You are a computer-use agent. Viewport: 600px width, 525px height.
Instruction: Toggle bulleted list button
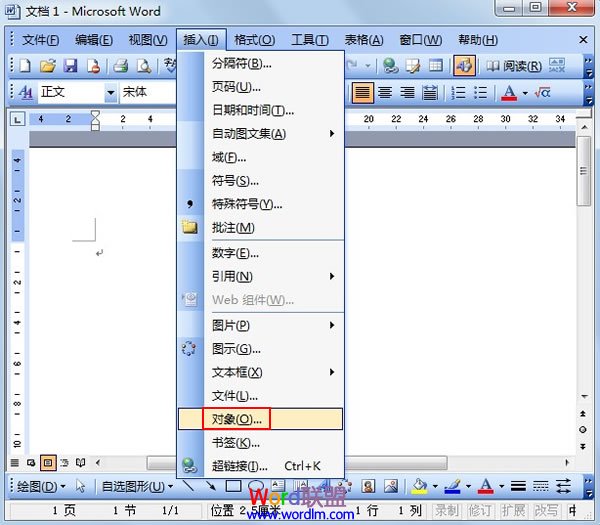pyautogui.click(x=480, y=92)
